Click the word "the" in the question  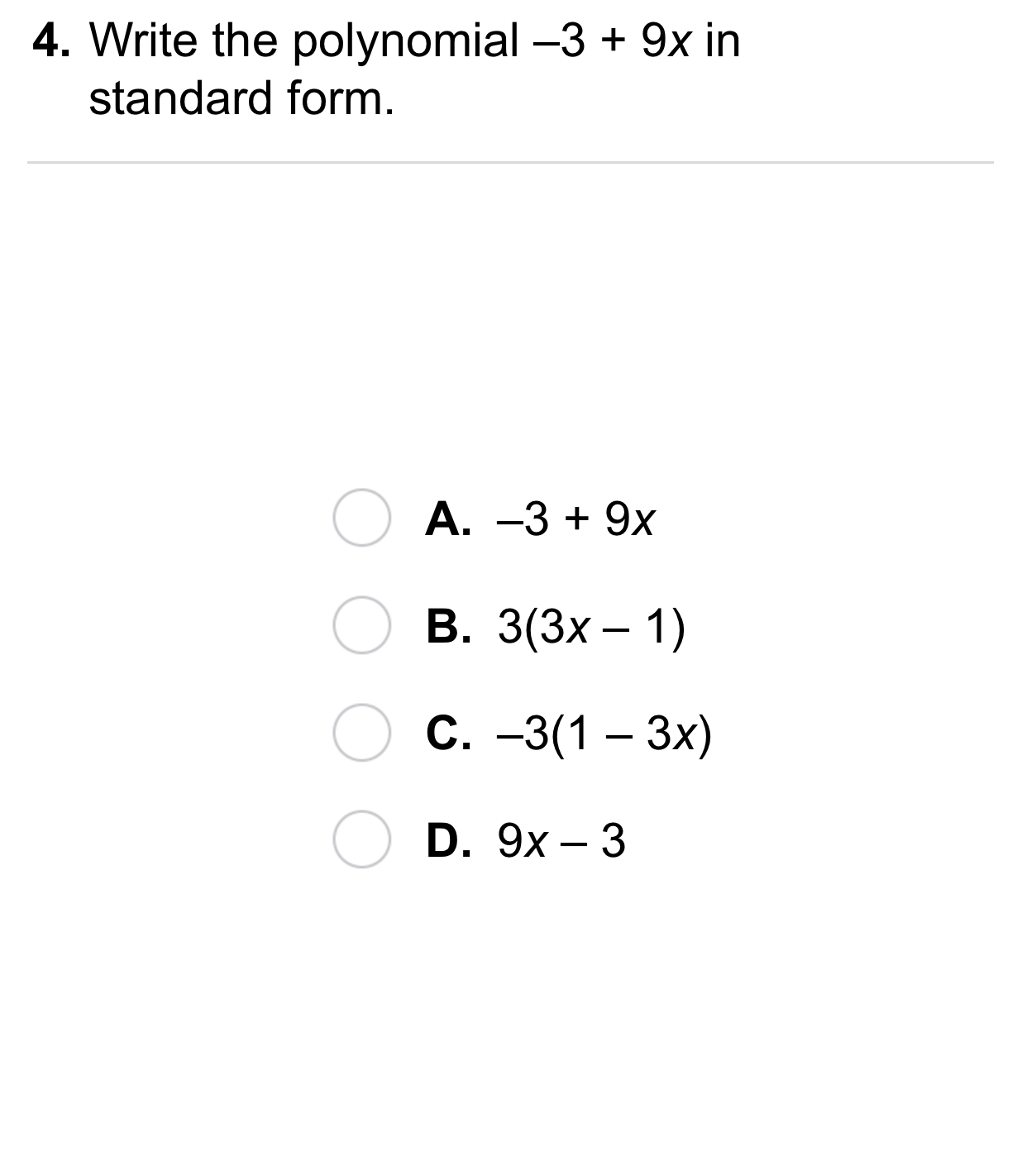(246, 41)
